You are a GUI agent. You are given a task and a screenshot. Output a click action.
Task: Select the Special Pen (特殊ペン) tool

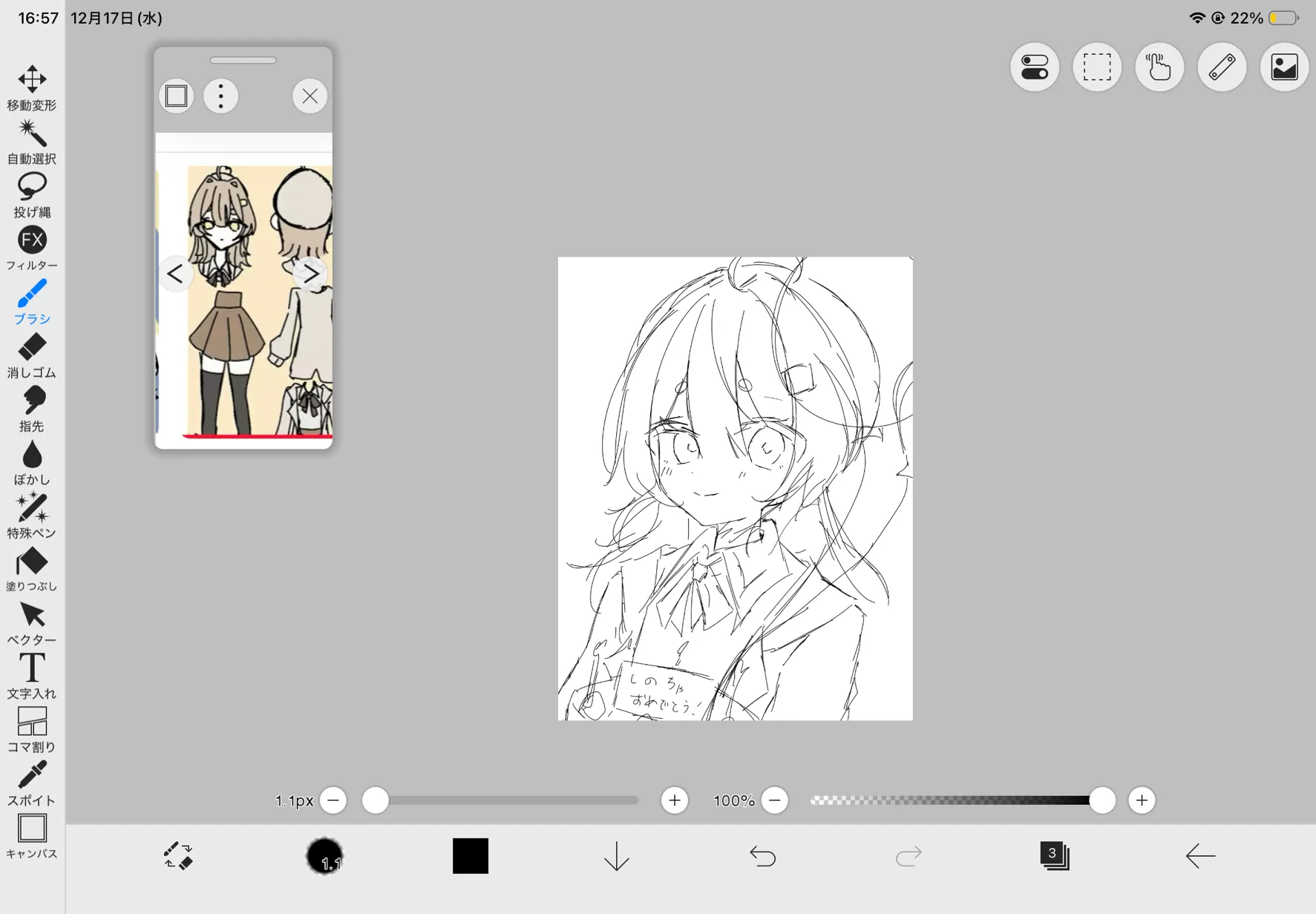[32, 516]
